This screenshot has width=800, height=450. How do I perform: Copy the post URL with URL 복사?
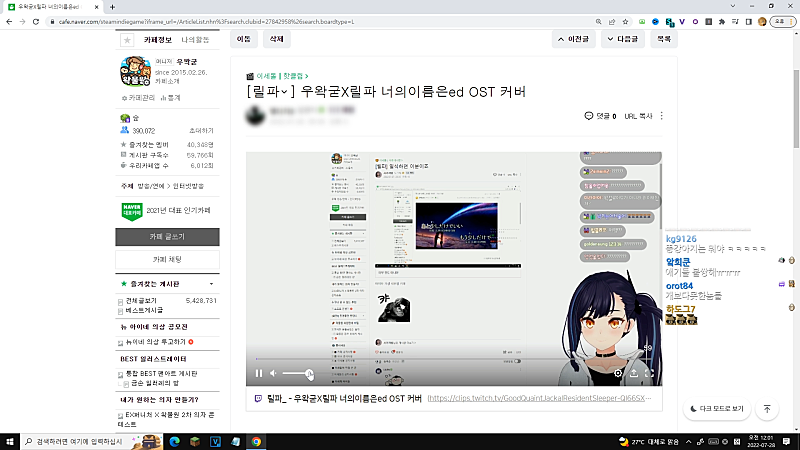pos(638,116)
